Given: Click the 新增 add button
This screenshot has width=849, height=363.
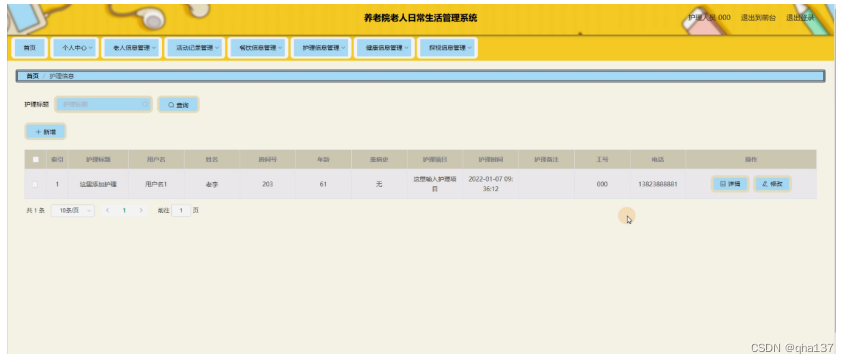Looking at the screenshot, I should [x=45, y=132].
